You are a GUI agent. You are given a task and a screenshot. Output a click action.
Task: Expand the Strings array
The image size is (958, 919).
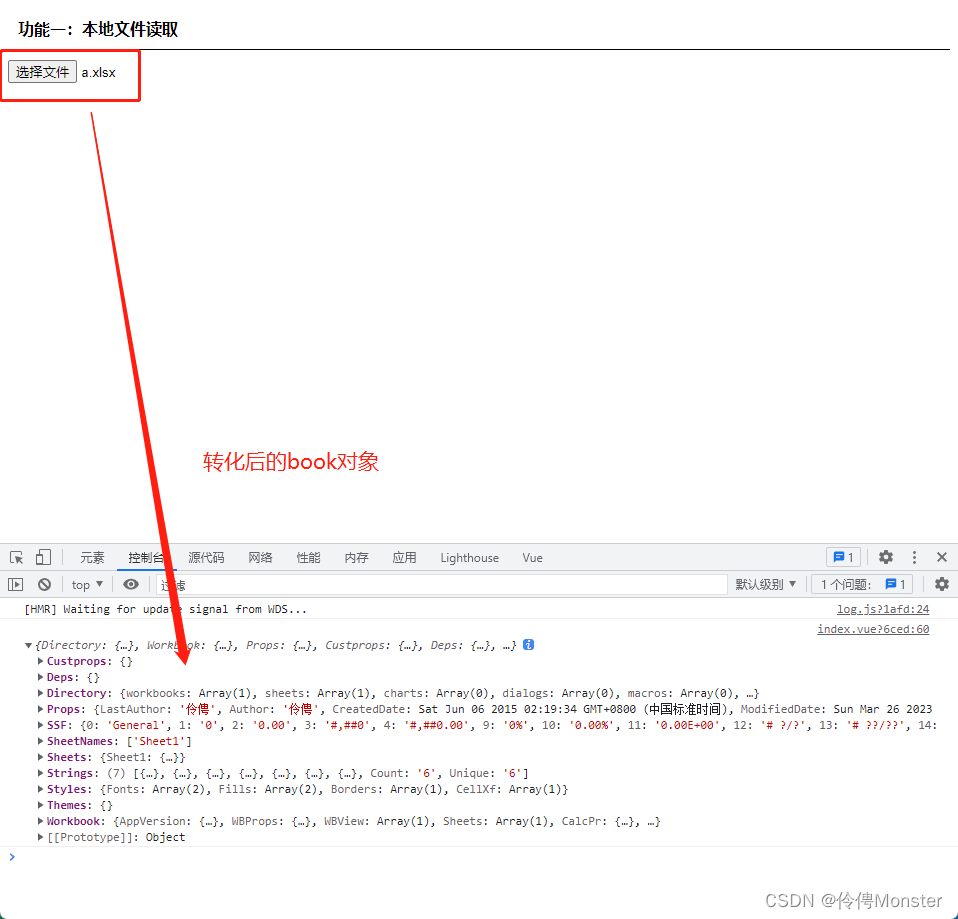point(40,773)
